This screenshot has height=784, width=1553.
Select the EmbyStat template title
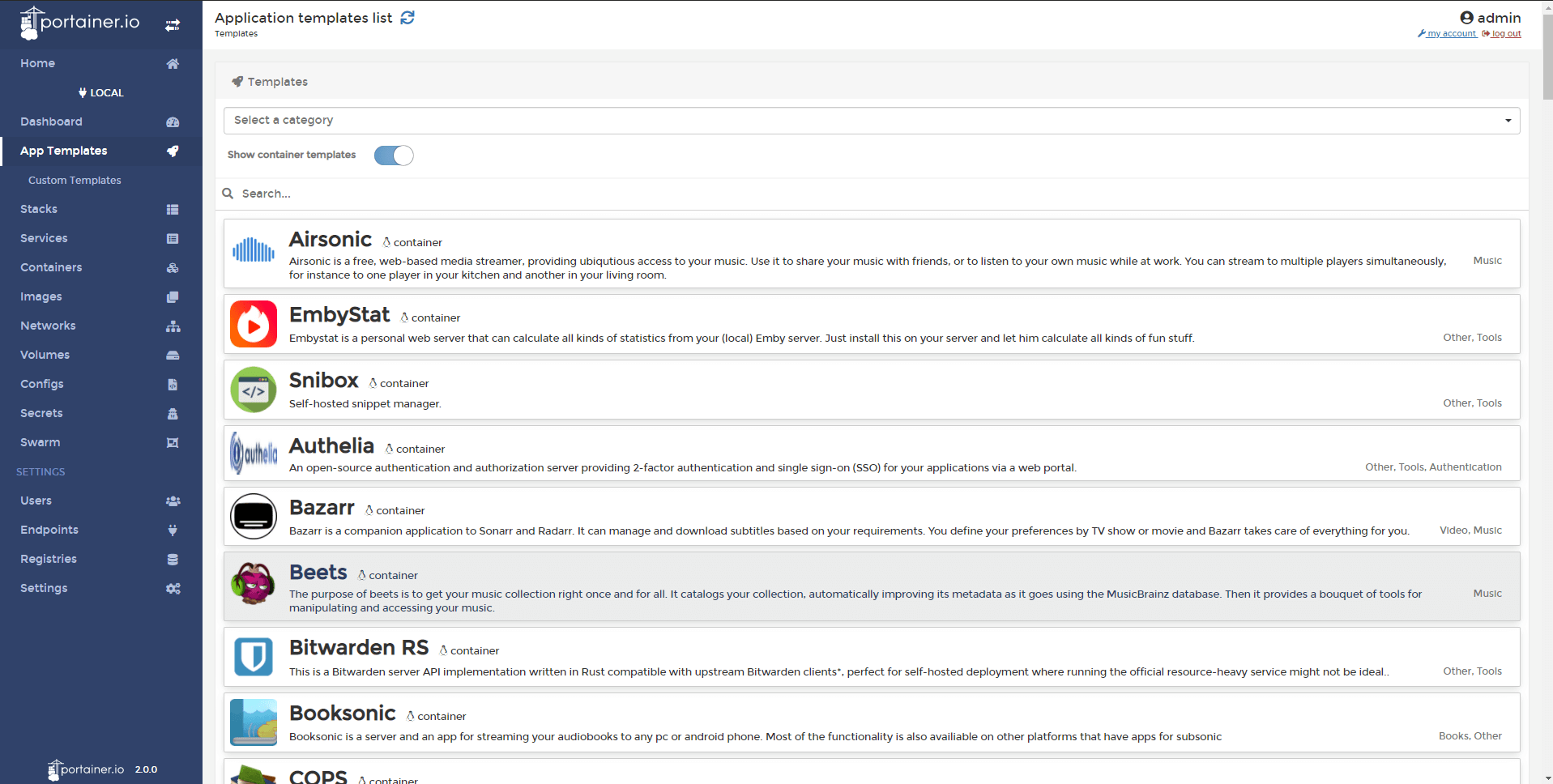click(x=339, y=315)
